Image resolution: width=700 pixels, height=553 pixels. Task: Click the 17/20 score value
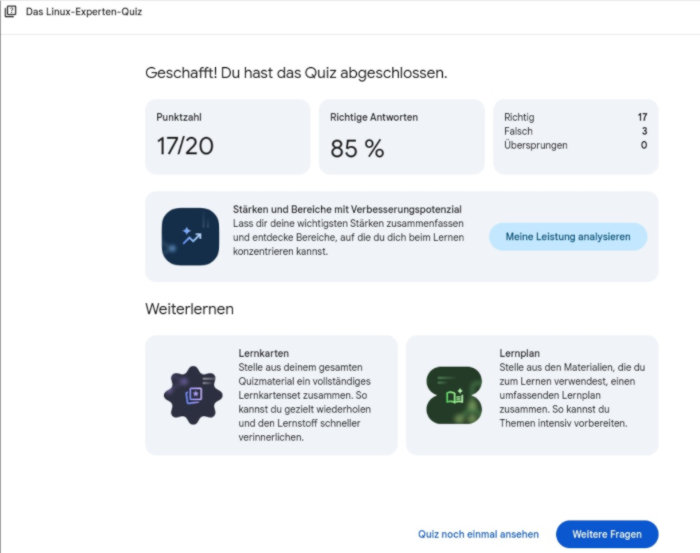pos(185,147)
